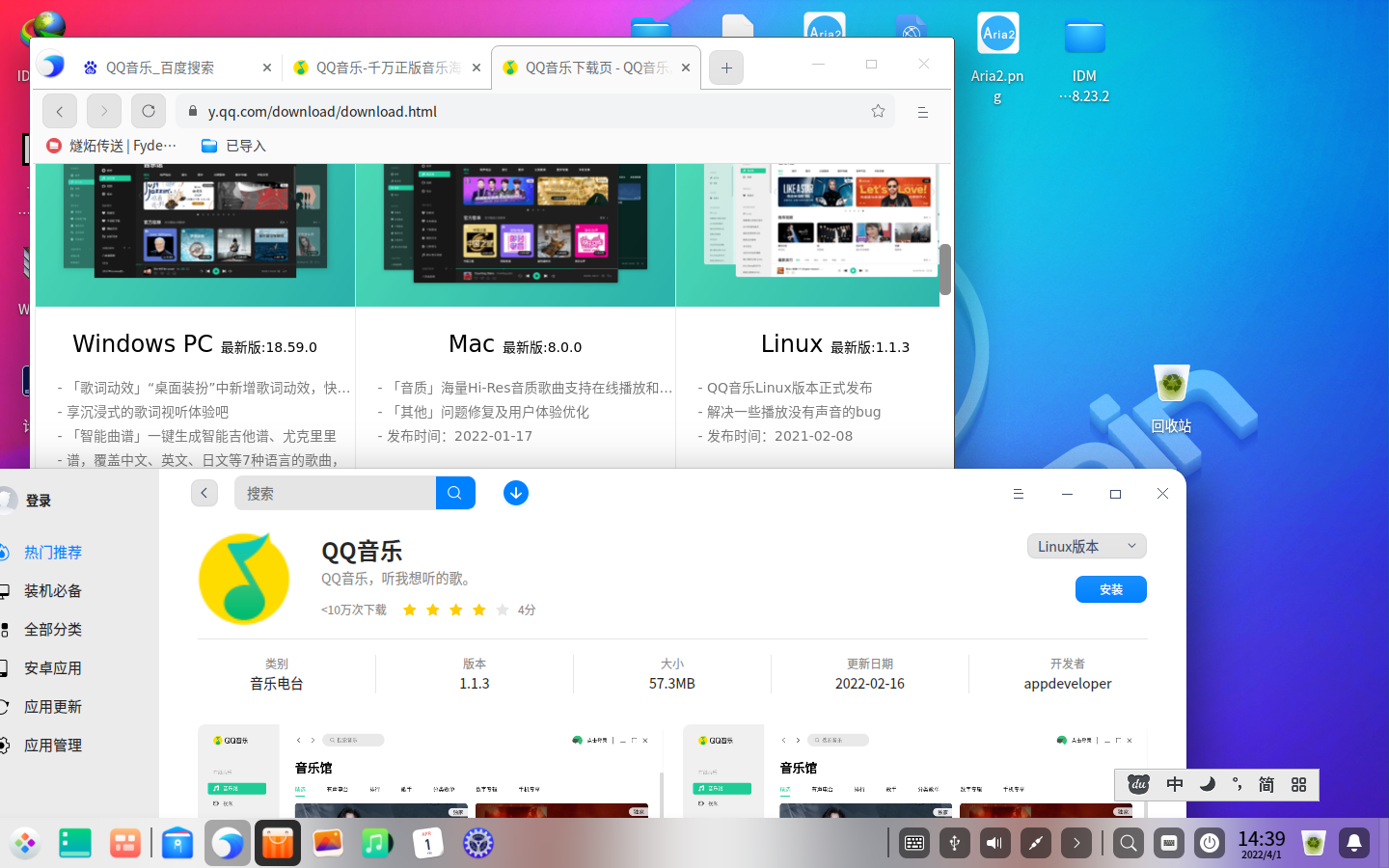Open the notification bell in the dock
This screenshot has width=1389, height=868.
tap(1354, 844)
